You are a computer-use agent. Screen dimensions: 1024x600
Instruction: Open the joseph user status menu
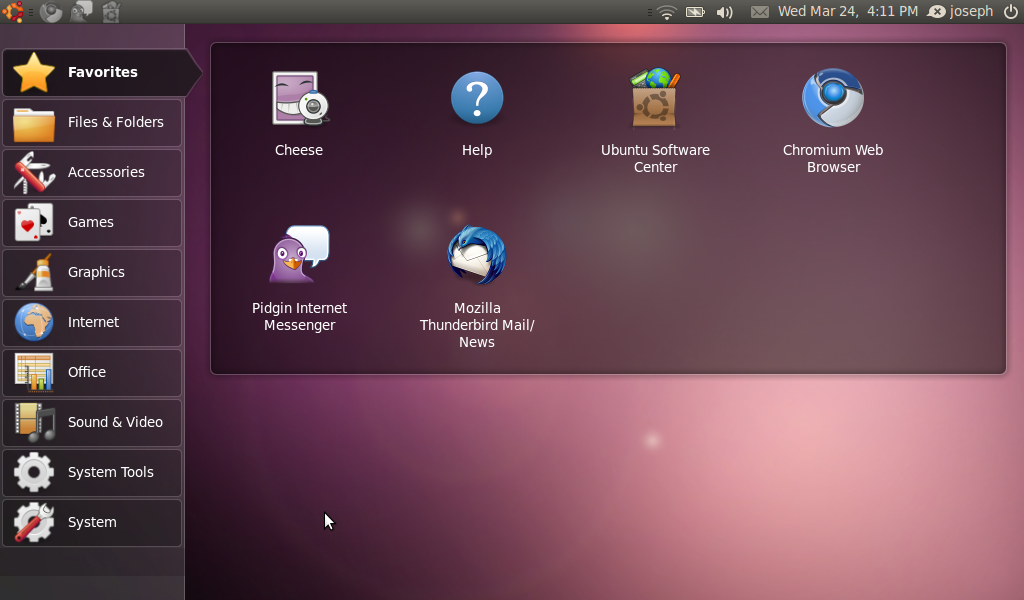[961, 12]
